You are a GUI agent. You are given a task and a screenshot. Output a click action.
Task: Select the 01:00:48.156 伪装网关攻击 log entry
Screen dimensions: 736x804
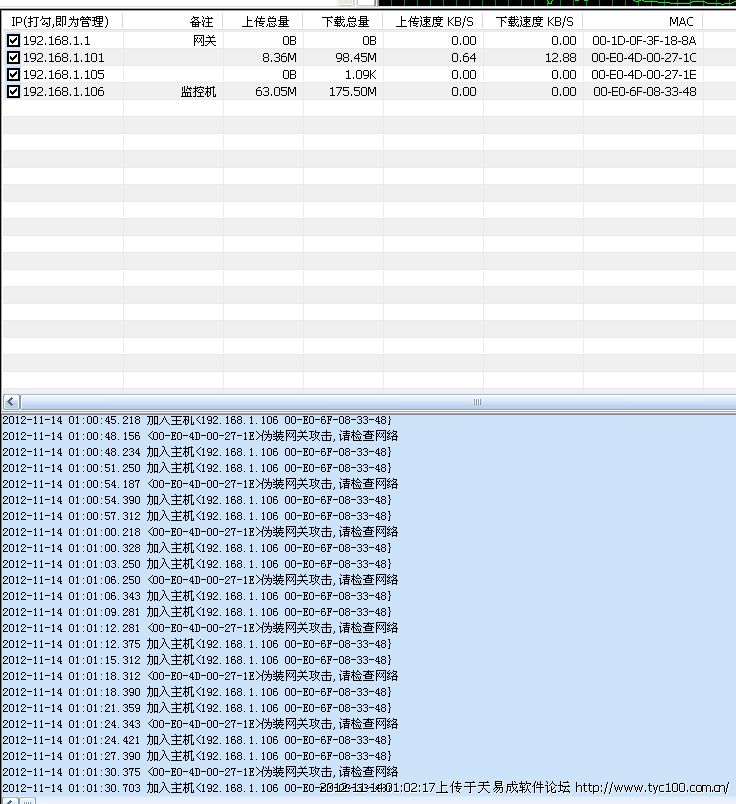[200, 436]
